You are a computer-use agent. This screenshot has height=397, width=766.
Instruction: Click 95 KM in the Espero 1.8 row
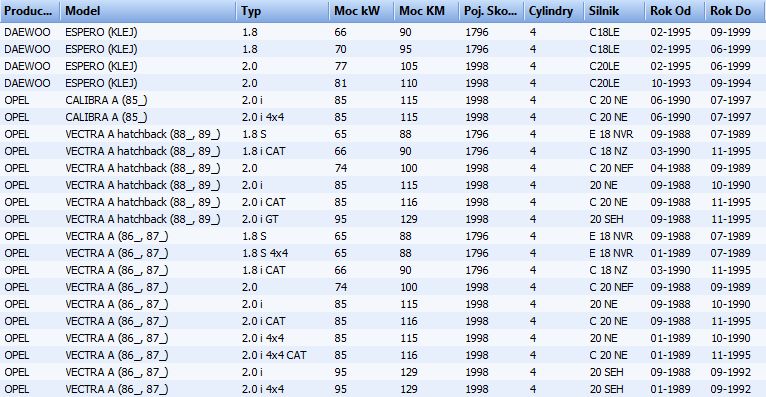[x=405, y=49]
